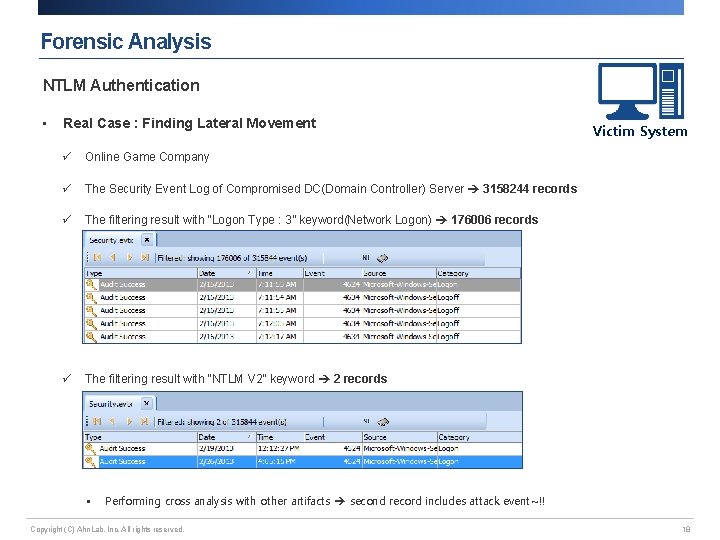Select the highlighted row dated 2/26/2013
The image size is (720, 540).
tap(303, 461)
